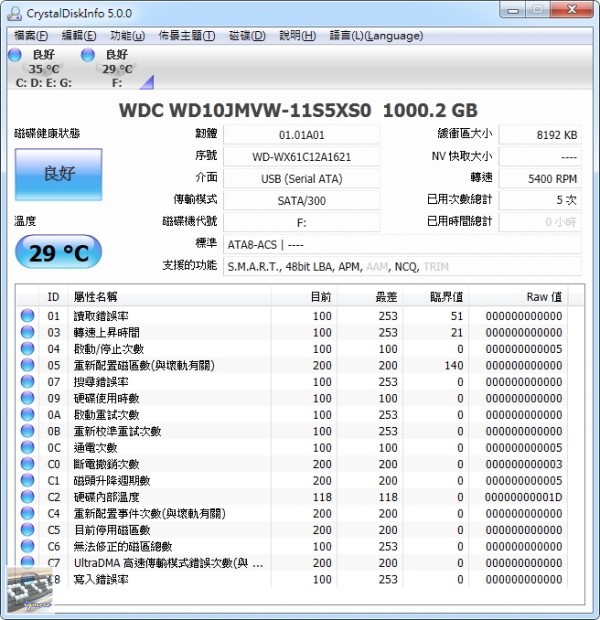Image resolution: width=600 pixels, height=620 pixels.
Task: Click the 磁碟健康狀態 label
Action: coord(47,133)
